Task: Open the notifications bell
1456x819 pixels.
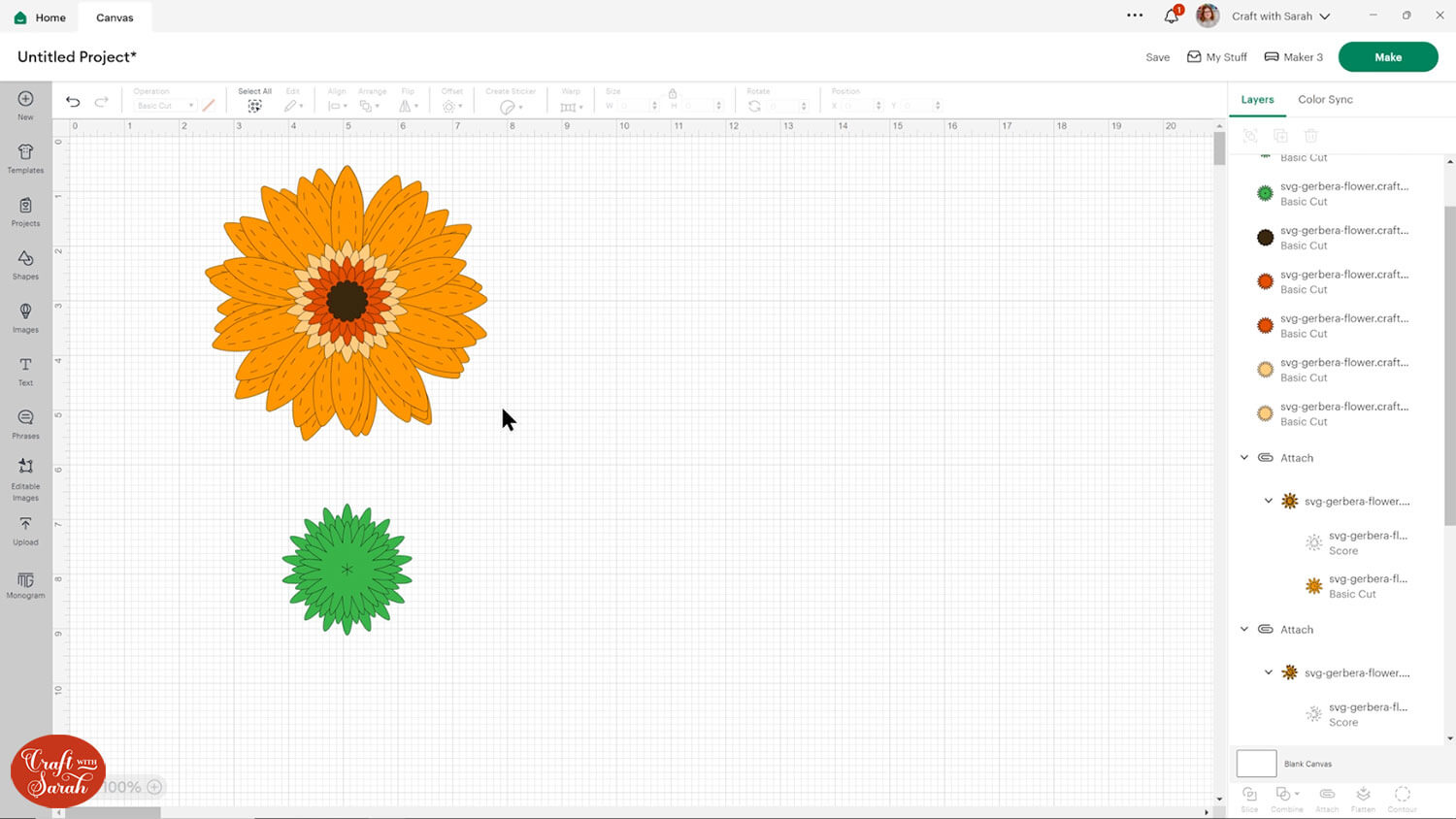Action: pos(1171,16)
